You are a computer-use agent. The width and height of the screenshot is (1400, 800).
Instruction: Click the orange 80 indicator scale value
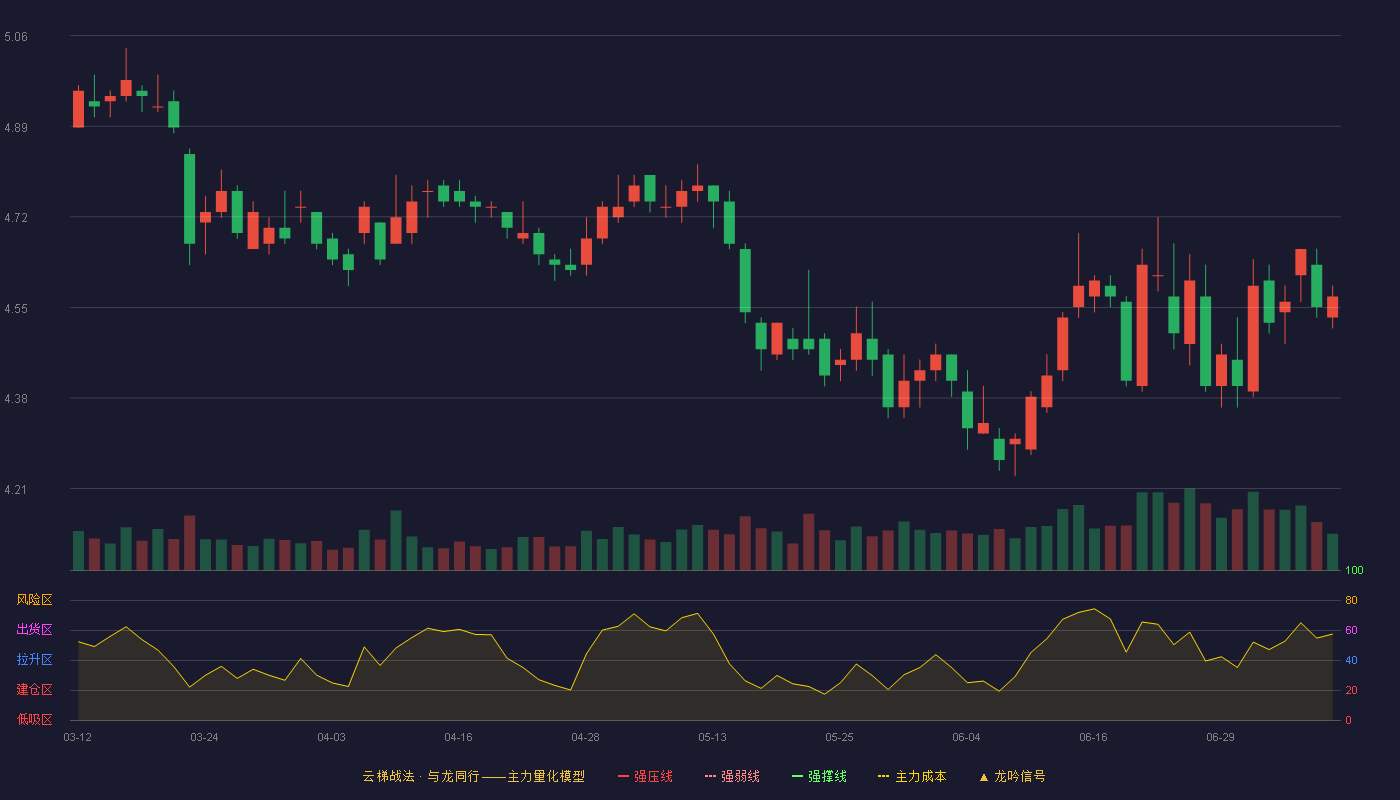pyautogui.click(x=1351, y=600)
